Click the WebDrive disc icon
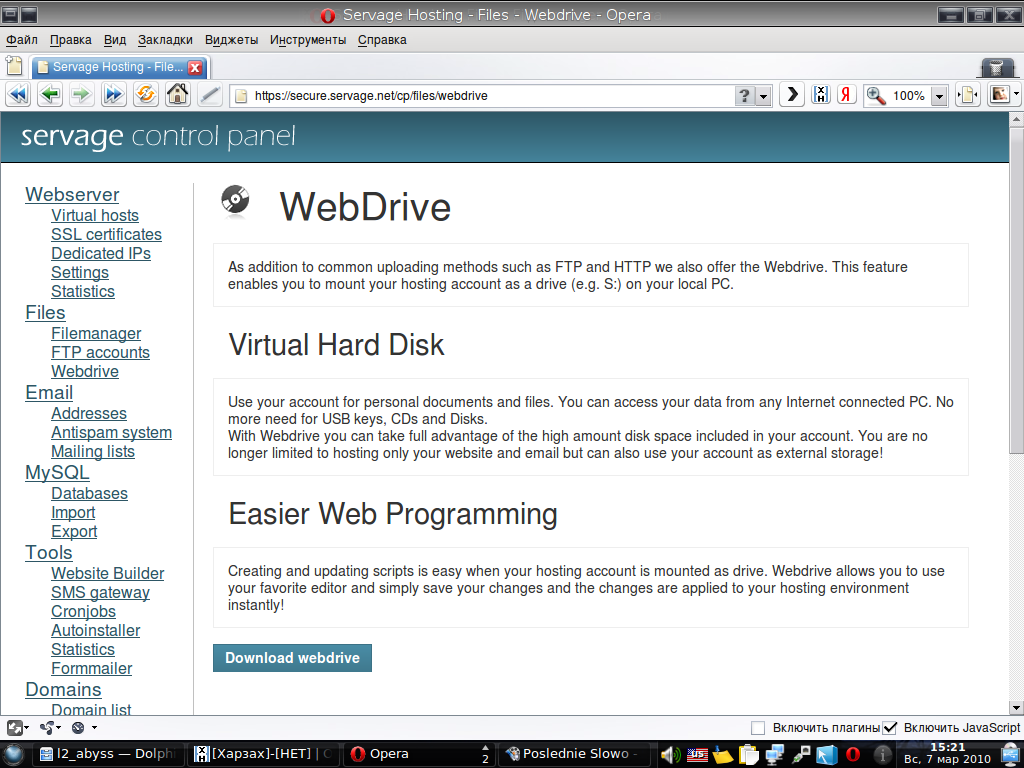Image resolution: width=1024 pixels, height=768 pixels. point(235,200)
